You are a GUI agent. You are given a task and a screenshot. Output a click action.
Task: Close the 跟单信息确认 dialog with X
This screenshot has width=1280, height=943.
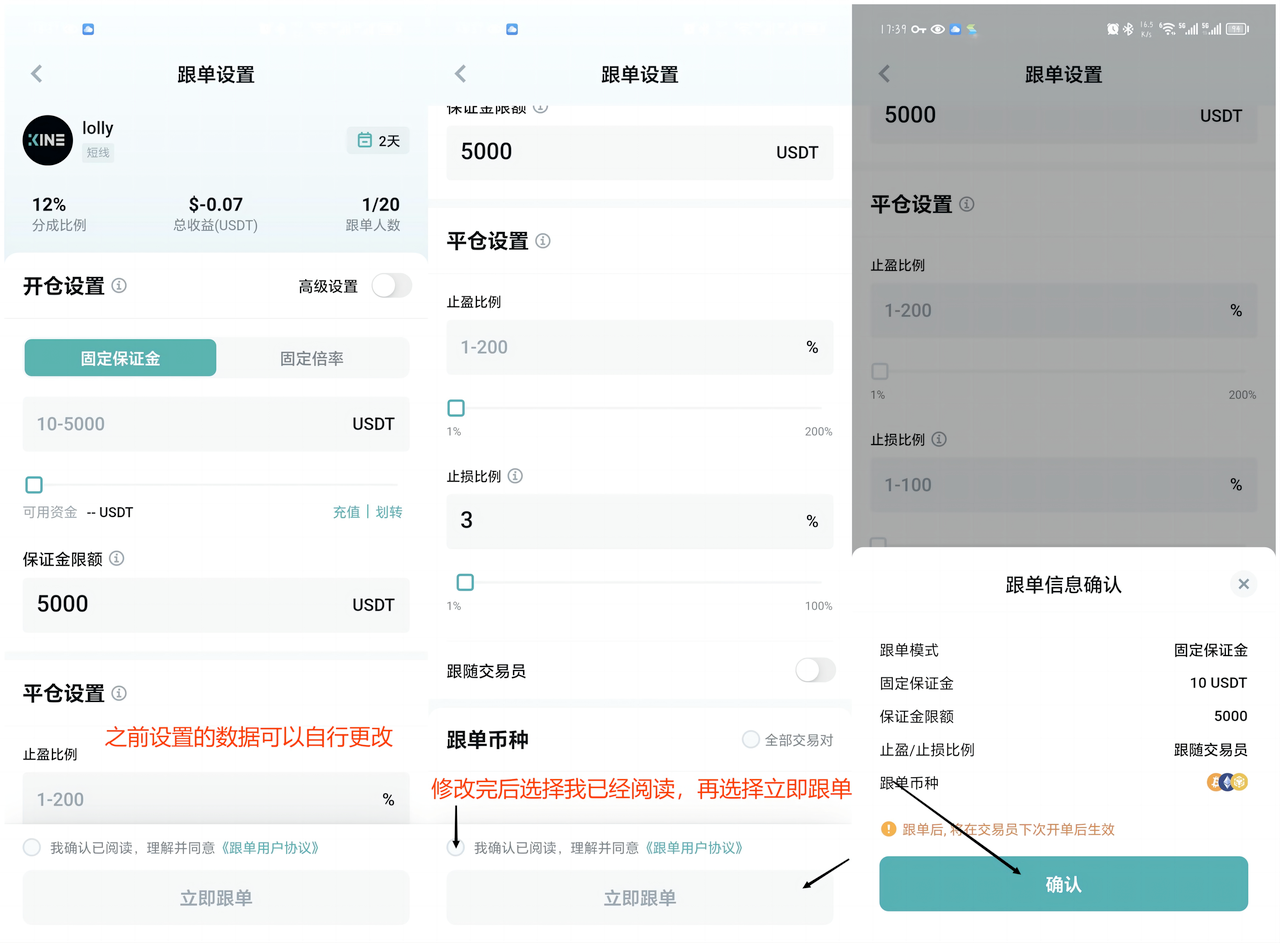(x=1243, y=584)
